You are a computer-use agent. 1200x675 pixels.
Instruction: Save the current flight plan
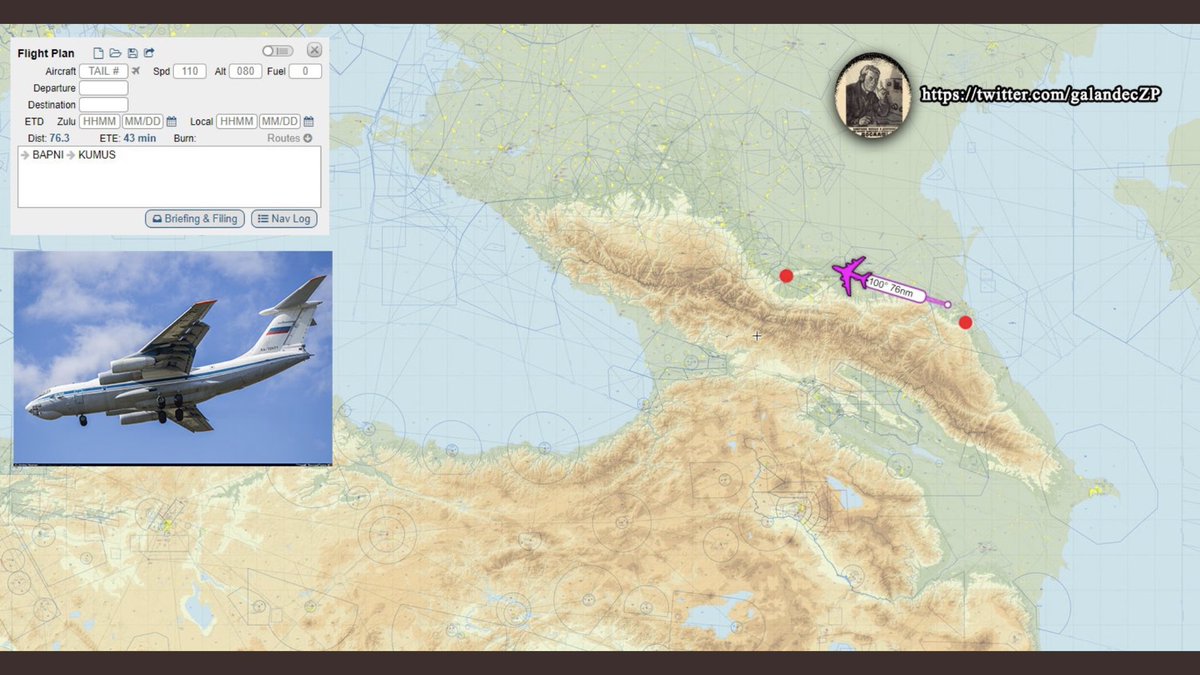point(132,53)
